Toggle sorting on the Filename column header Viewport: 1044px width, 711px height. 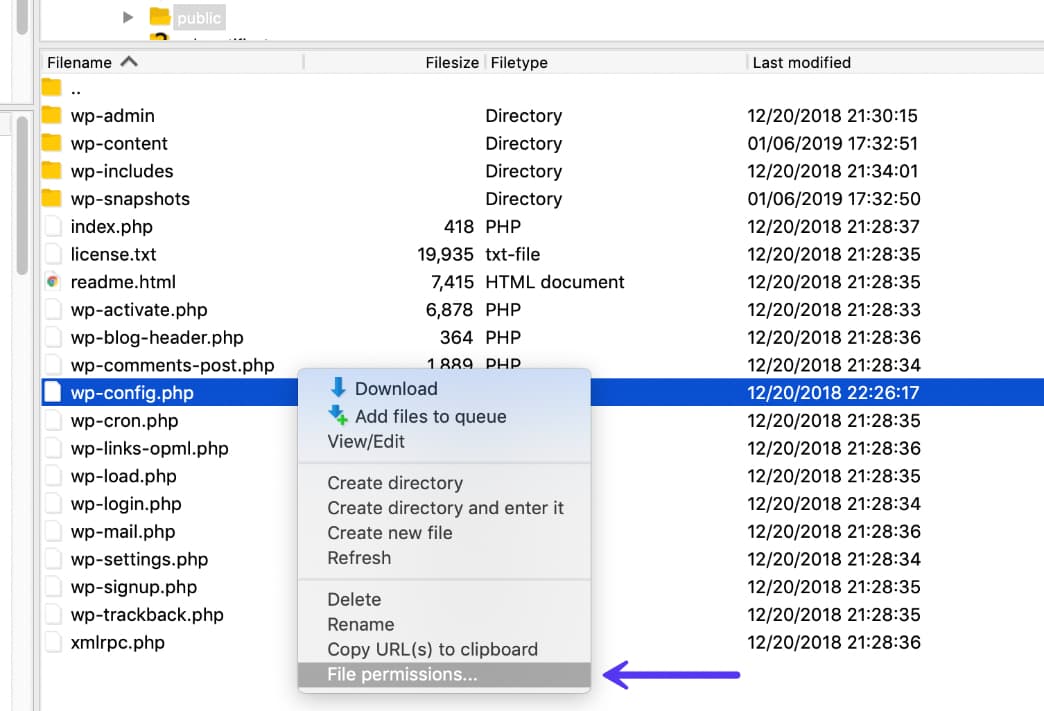[81, 62]
